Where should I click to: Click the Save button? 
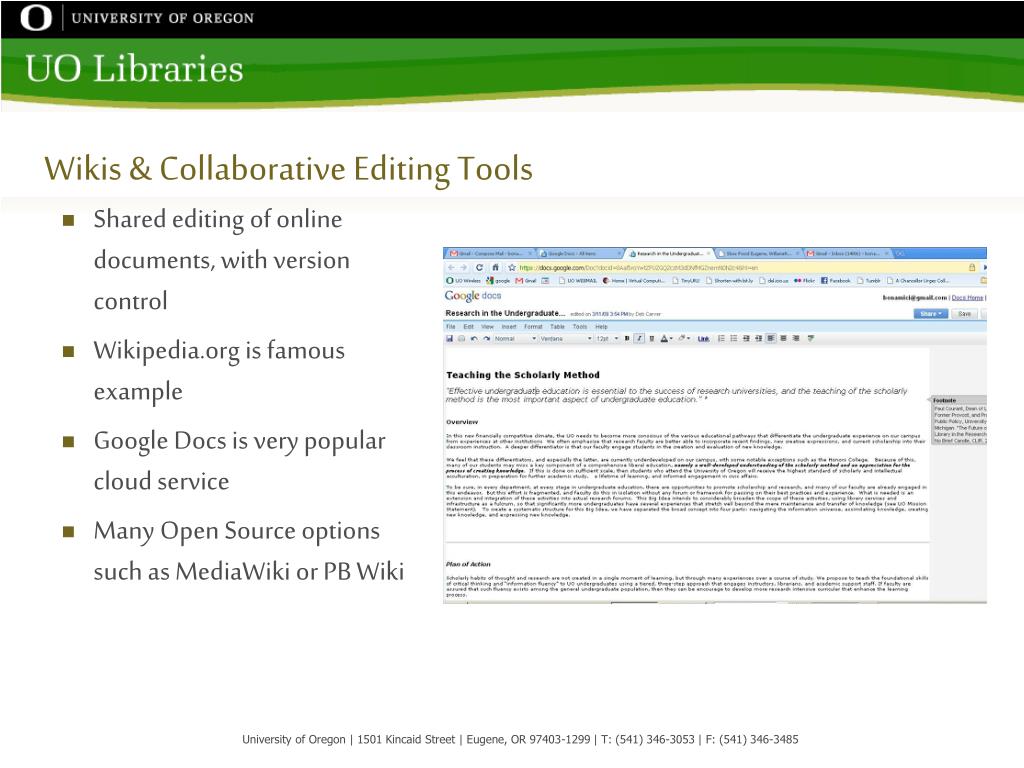[x=965, y=314]
